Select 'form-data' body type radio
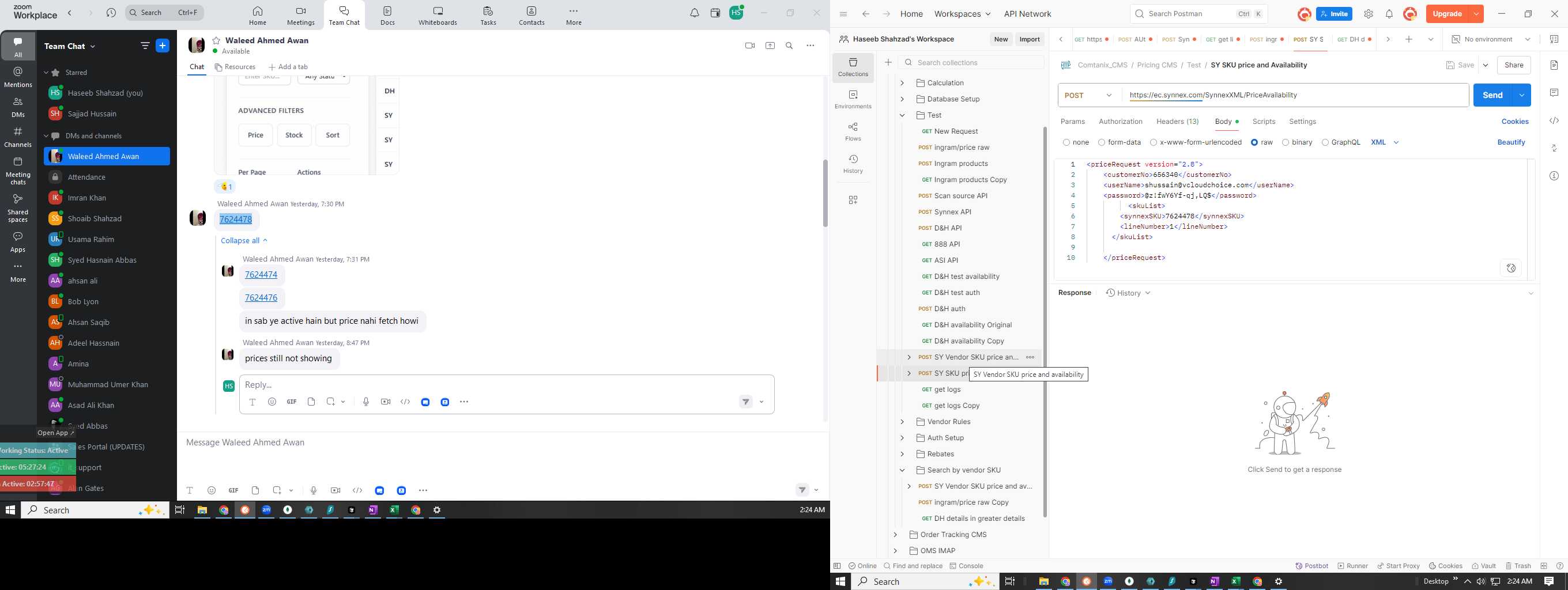 tap(1102, 142)
